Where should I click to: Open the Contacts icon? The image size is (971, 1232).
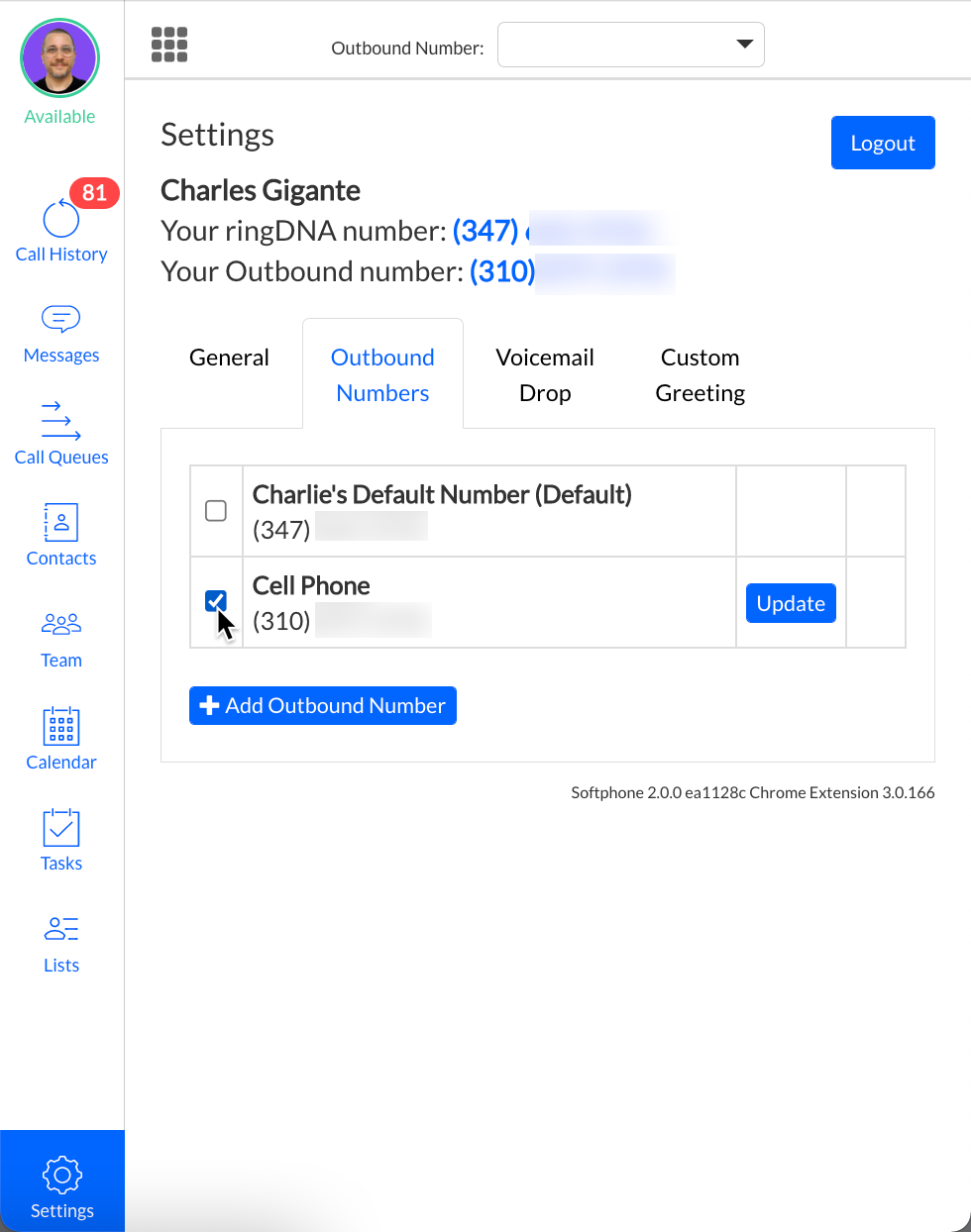click(x=60, y=523)
